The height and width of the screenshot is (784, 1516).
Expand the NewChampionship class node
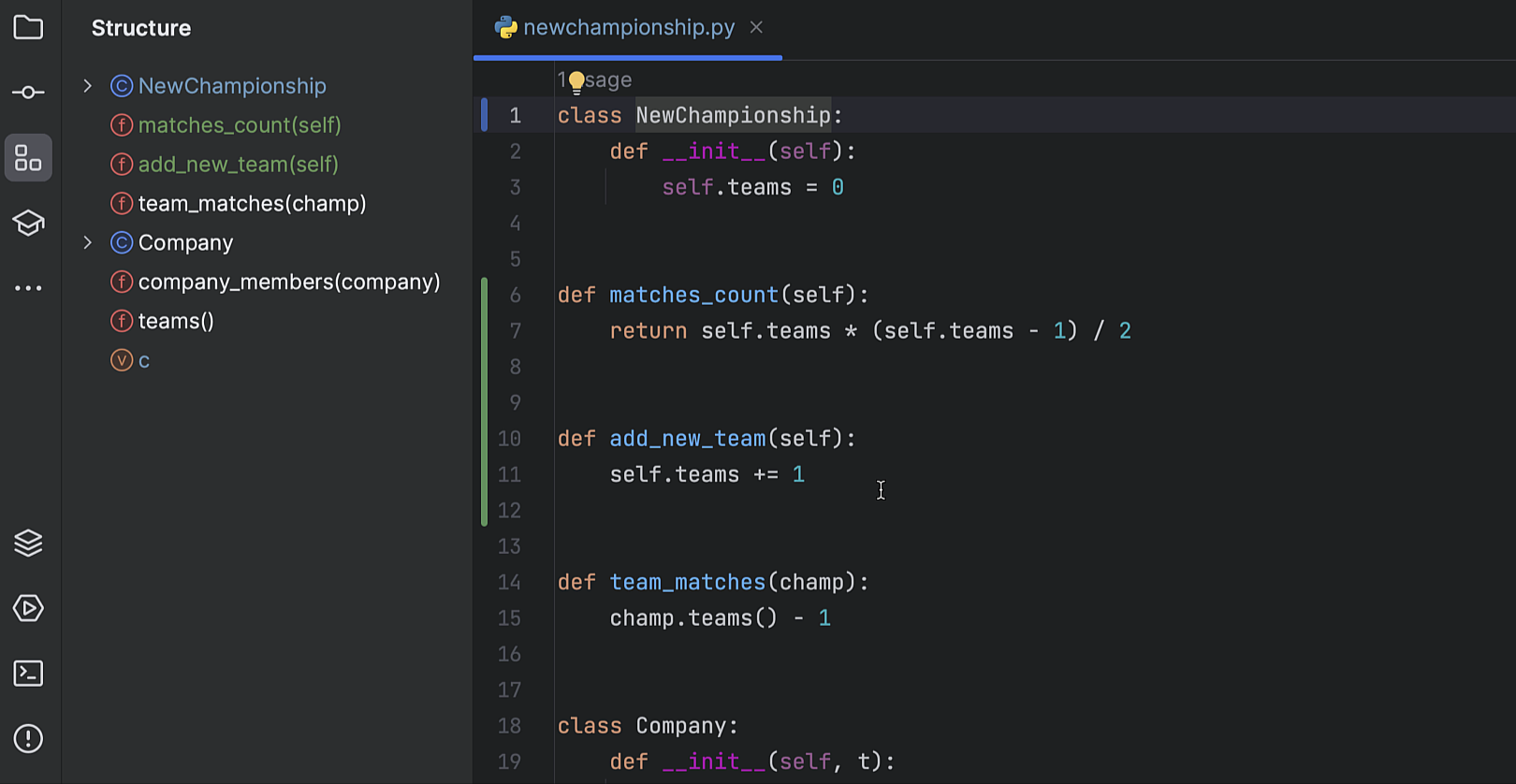tap(88, 86)
